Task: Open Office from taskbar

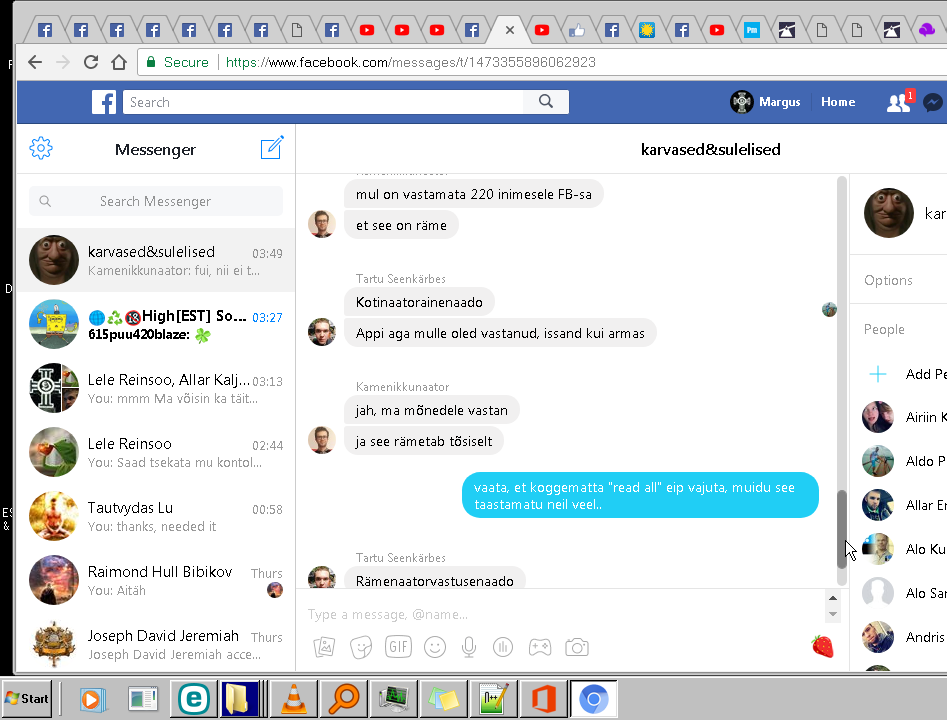Action: 543,699
